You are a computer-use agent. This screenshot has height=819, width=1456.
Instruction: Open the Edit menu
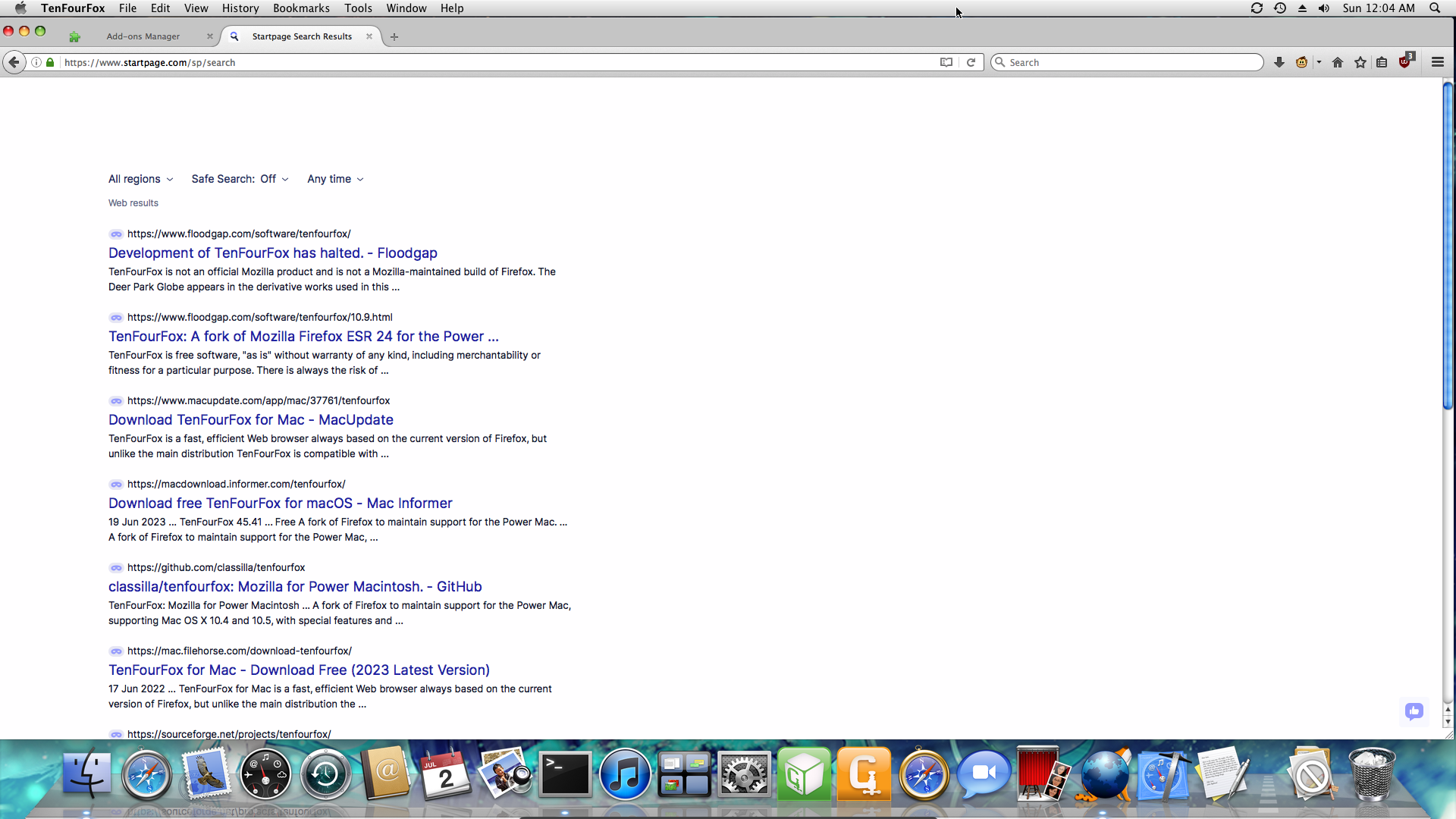160,8
